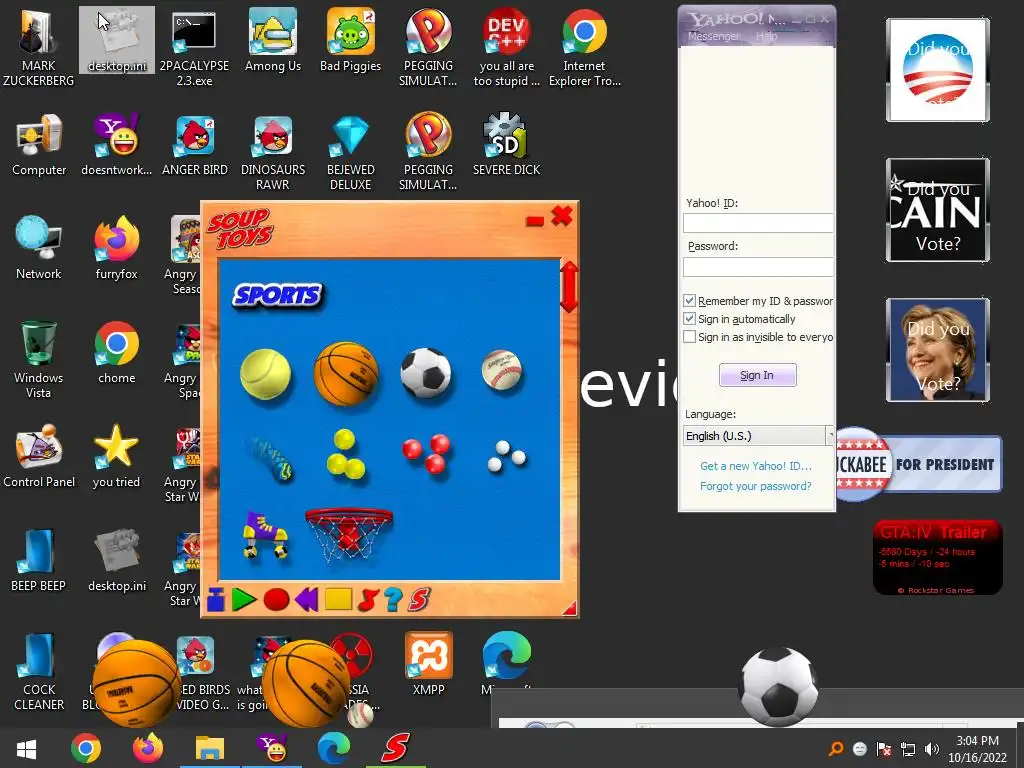Open the Language dropdown English (U.S.)
This screenshot has width=1024, height=768.
[758, 436]
